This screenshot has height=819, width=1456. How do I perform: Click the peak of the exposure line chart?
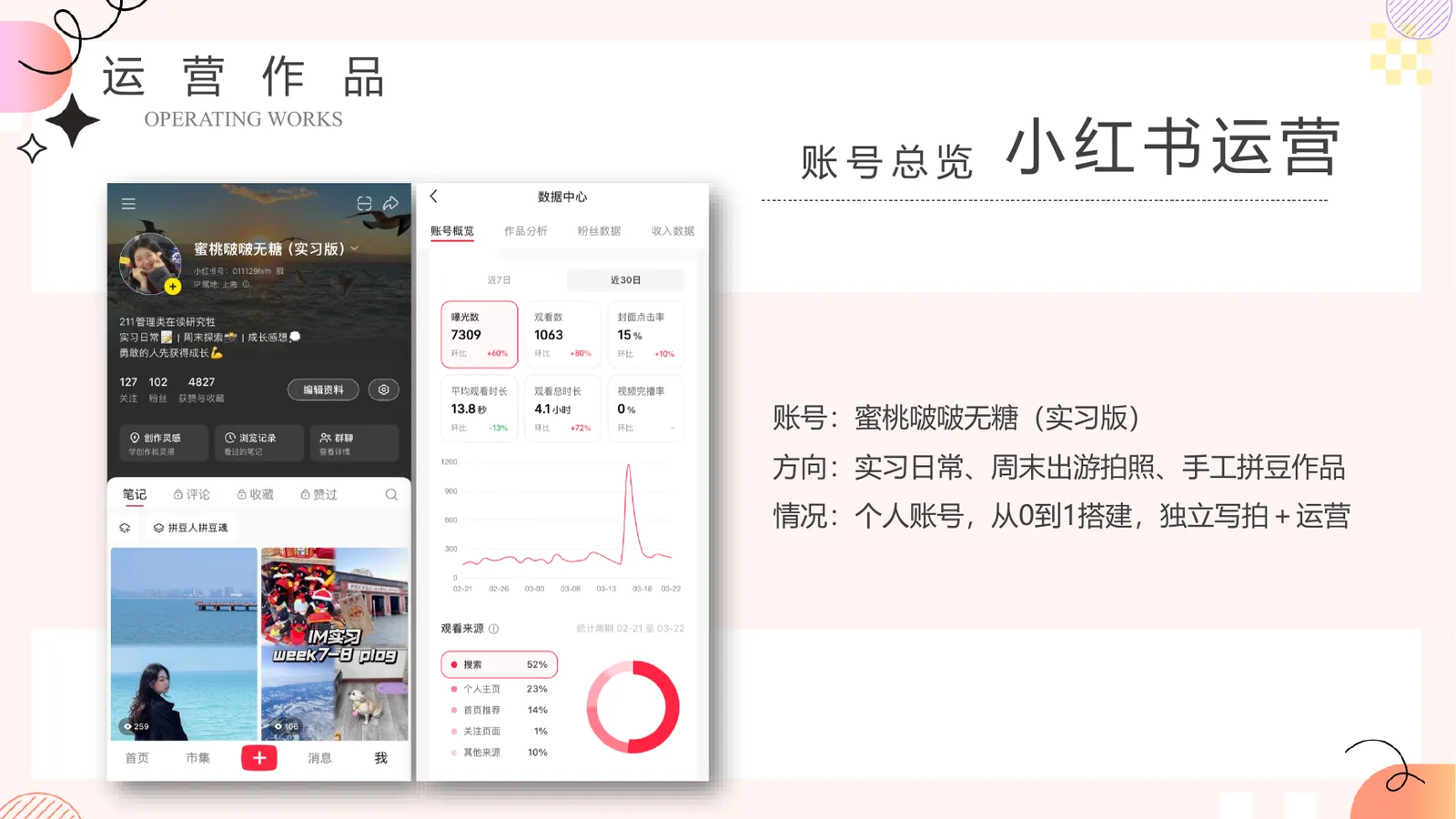[x=628, y=466]
